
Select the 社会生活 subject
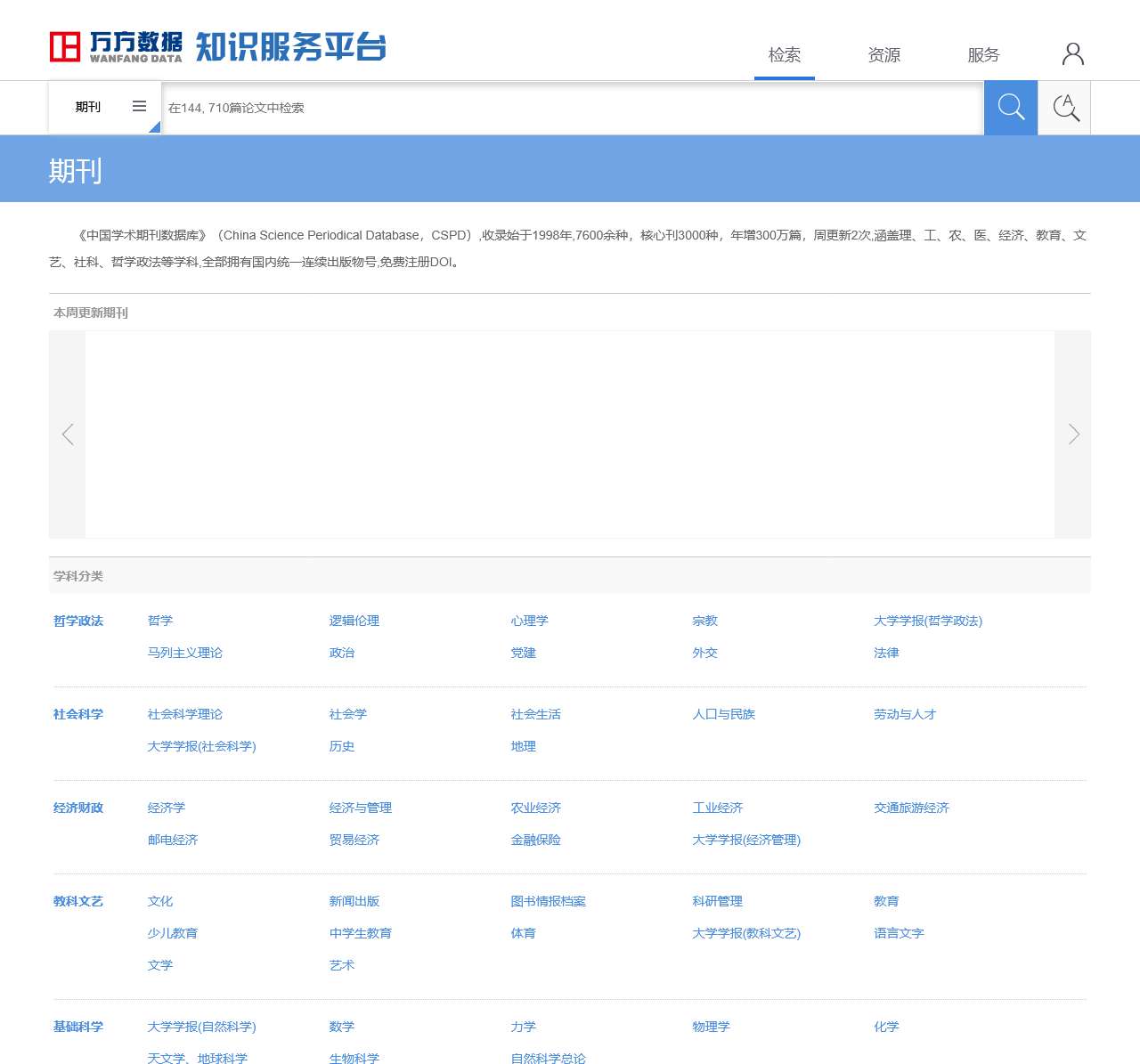[x=536, y=715]
